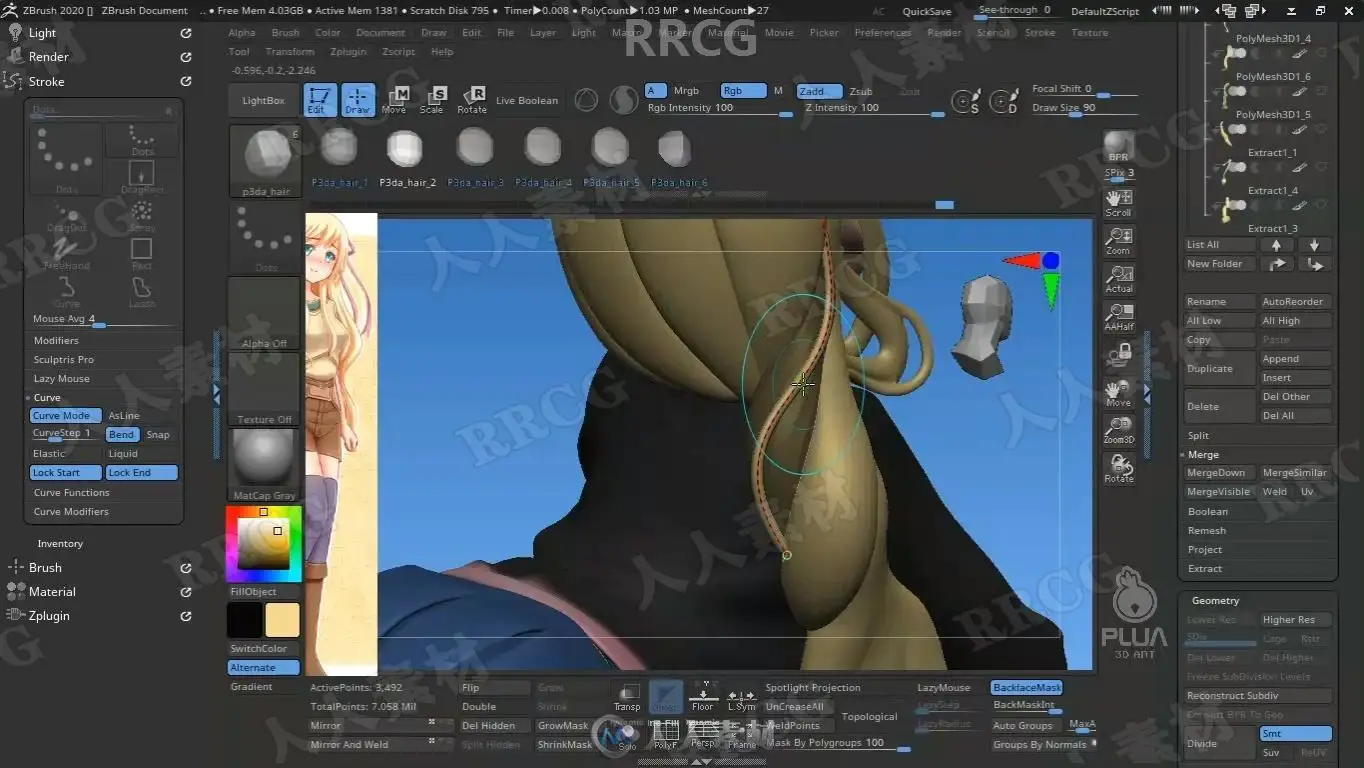1364x768 pixels.
Task: Toggle the BackfaceMask option
Action: pyautogui.click(x=1027, y=688)
